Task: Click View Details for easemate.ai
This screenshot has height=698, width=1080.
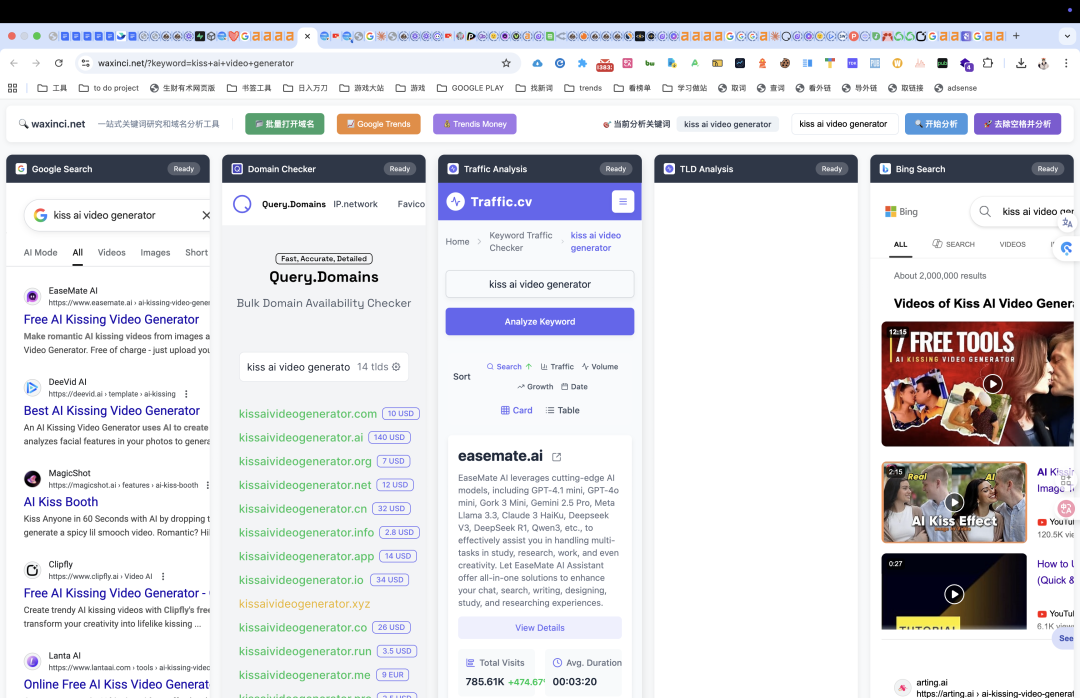Action: pos(539,628)
